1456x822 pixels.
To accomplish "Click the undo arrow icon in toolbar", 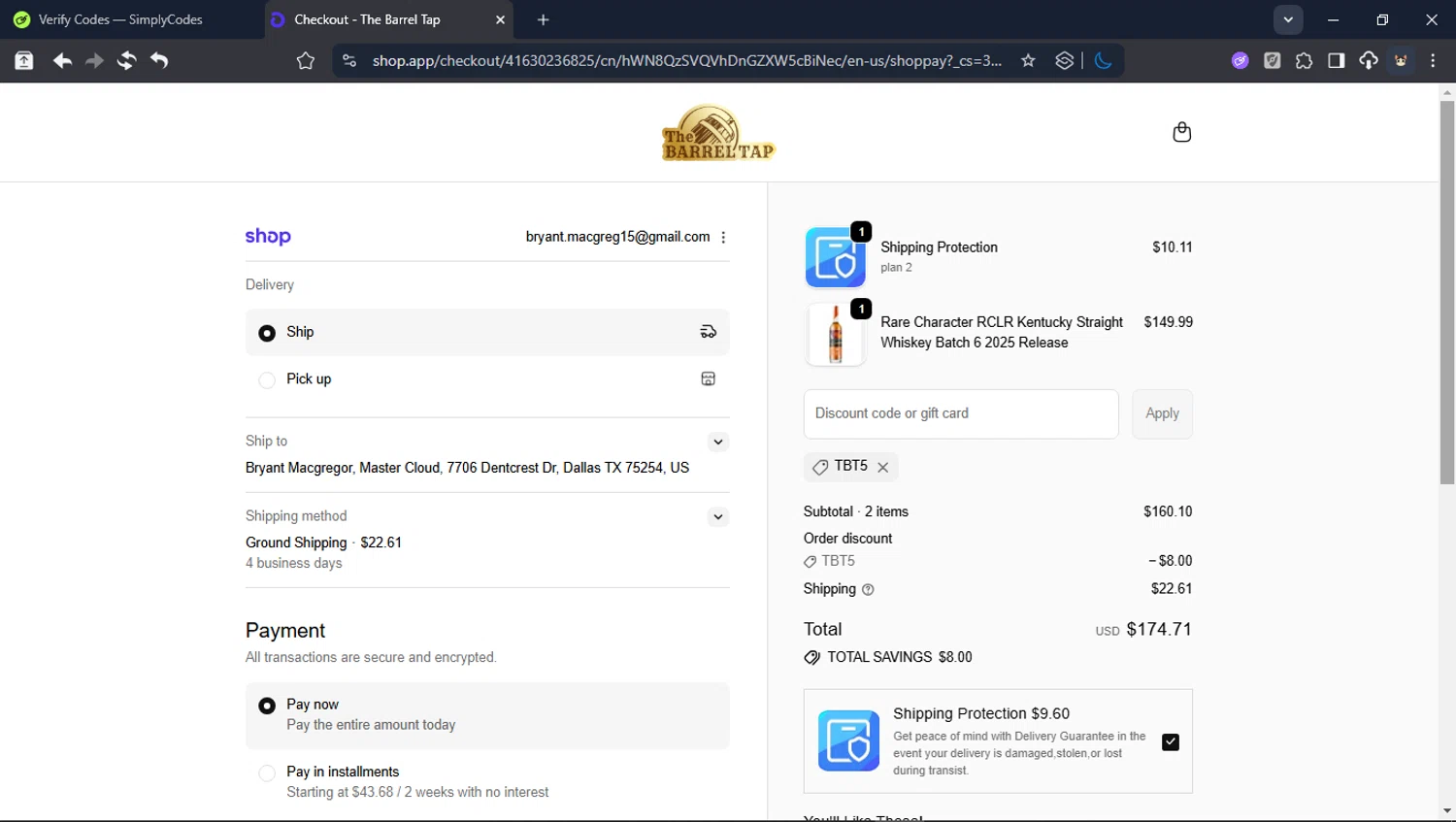I will tap(159, 60).
